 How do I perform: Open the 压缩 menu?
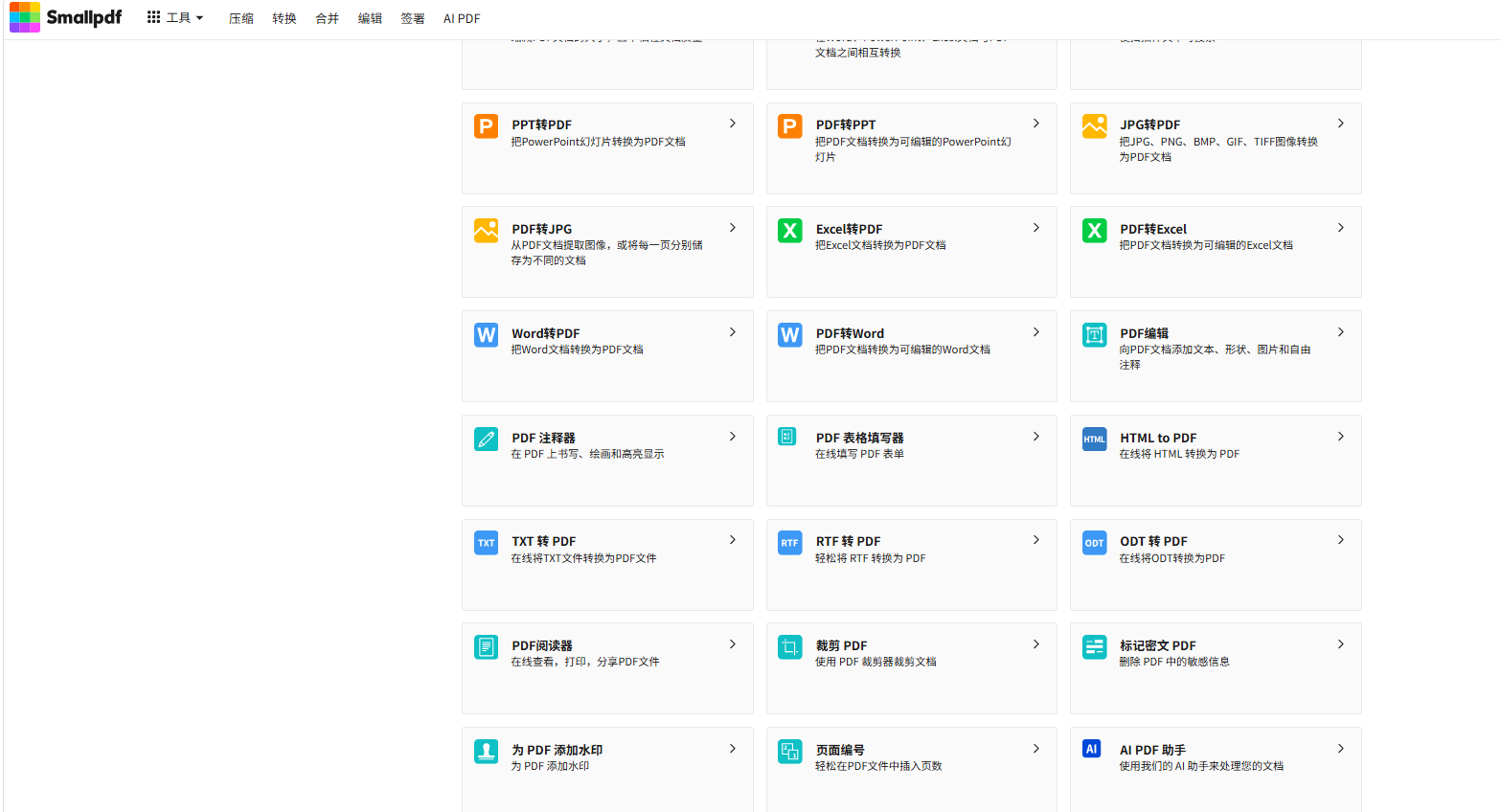[241, 18]
